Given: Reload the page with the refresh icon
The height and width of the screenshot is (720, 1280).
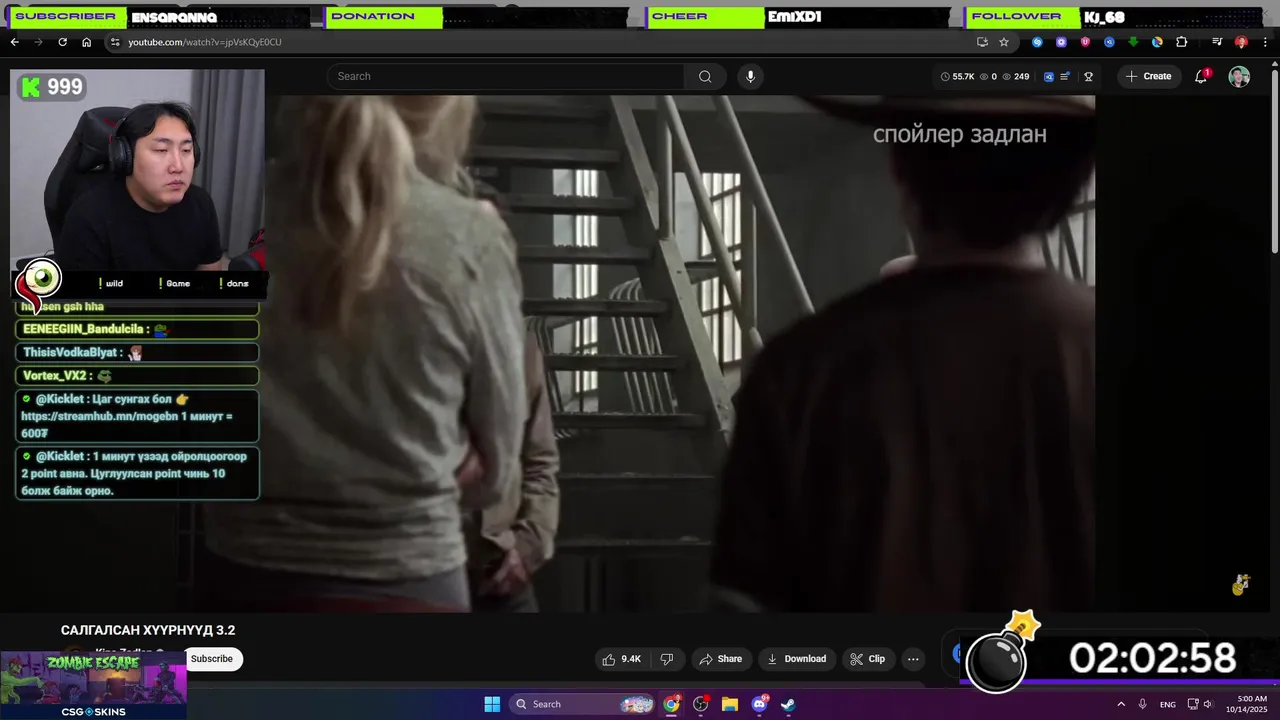Looking at the screenshot, I should click(62, 42).
